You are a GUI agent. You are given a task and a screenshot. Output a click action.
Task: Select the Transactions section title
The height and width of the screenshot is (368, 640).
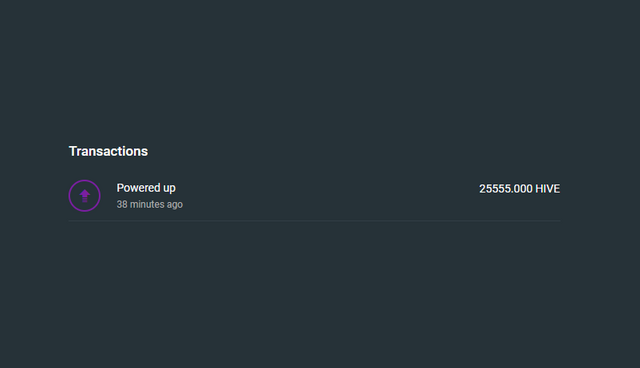(x=108, y=151)
